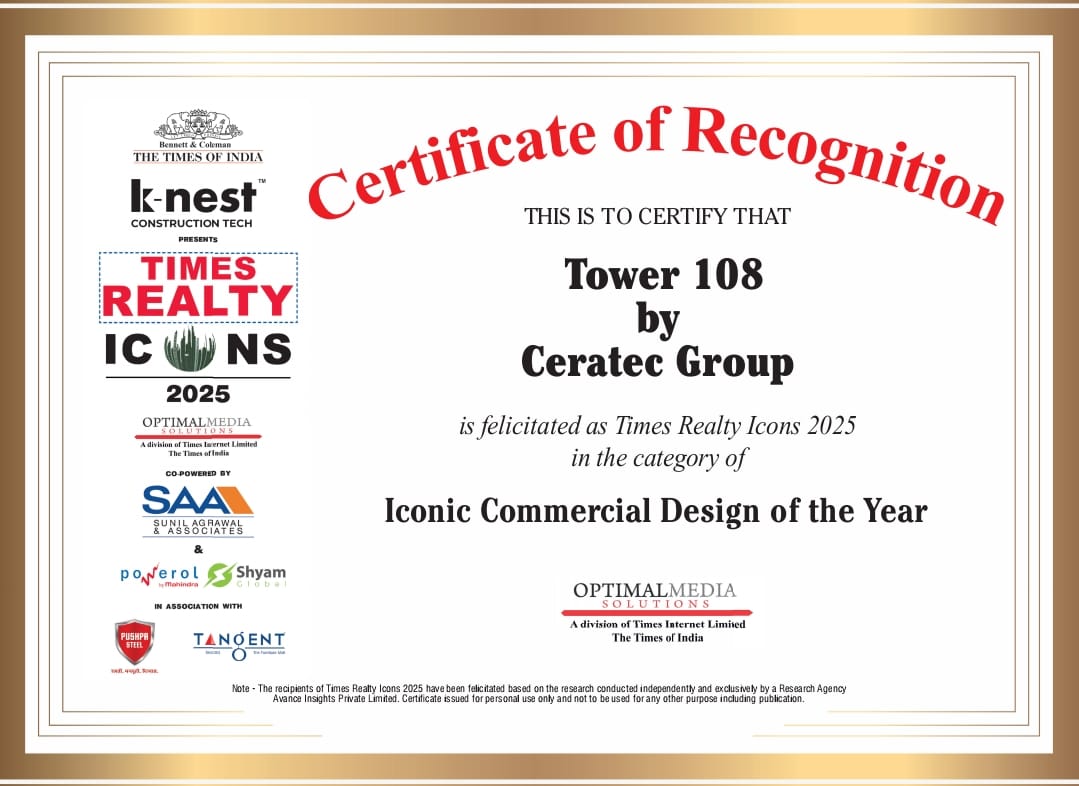Click the IN ASSOCIATION WITH label

198,606
